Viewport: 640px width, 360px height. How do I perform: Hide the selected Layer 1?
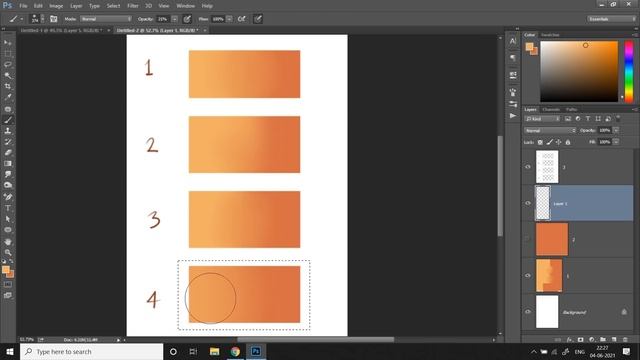click(x=528, y=203)
